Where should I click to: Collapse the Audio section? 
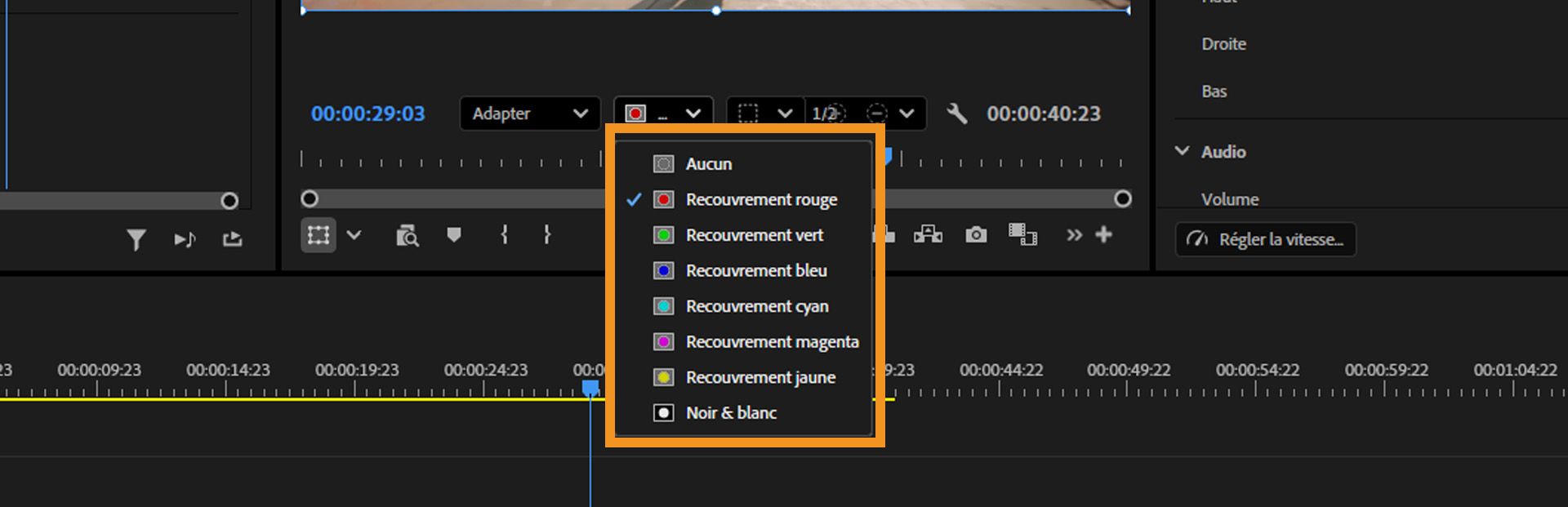pos(1182,151)
